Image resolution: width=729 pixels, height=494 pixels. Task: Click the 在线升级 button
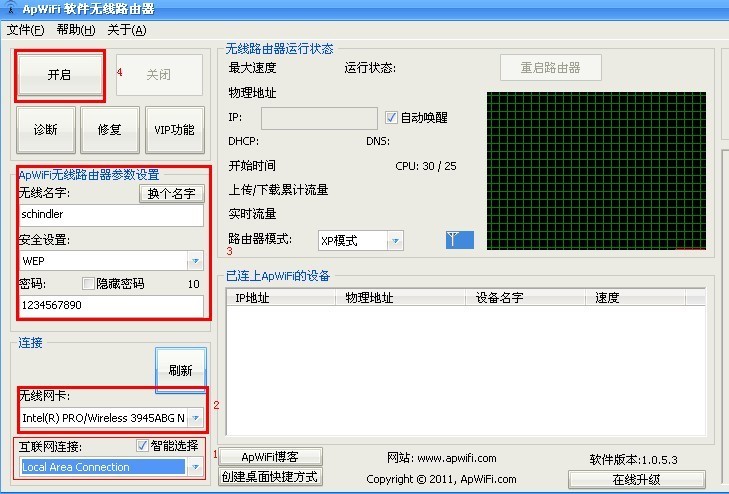636,479
